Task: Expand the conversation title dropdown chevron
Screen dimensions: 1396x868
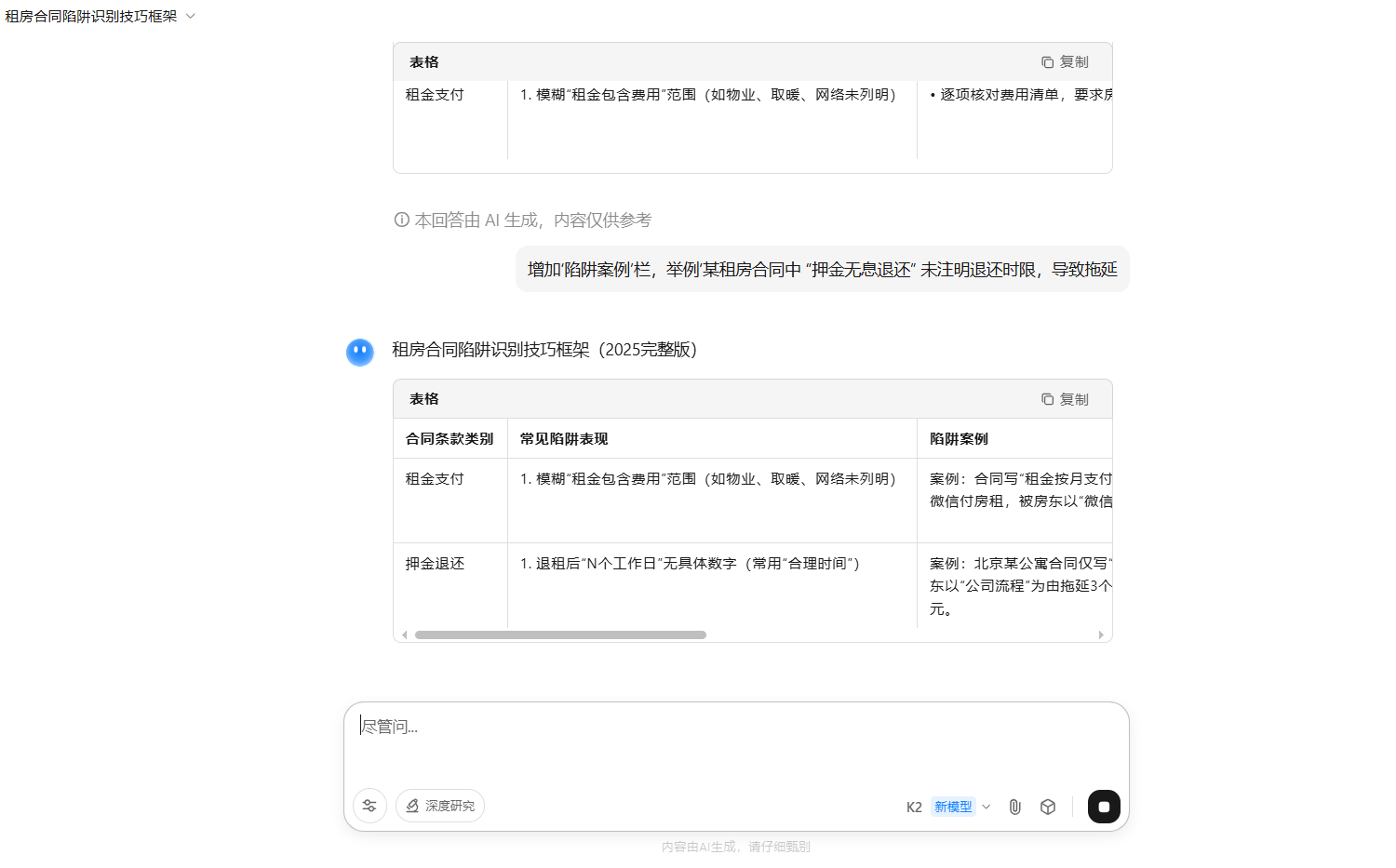Action: 191,16
